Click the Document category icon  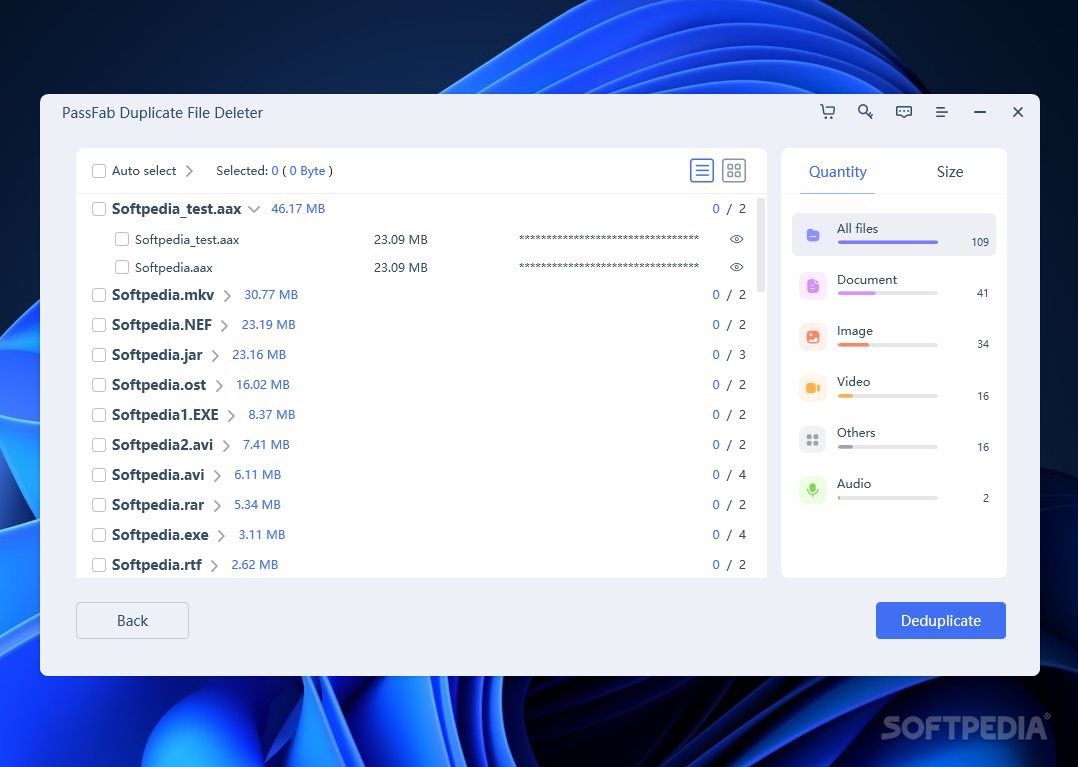pyautogui.click(x=813, y=286)
